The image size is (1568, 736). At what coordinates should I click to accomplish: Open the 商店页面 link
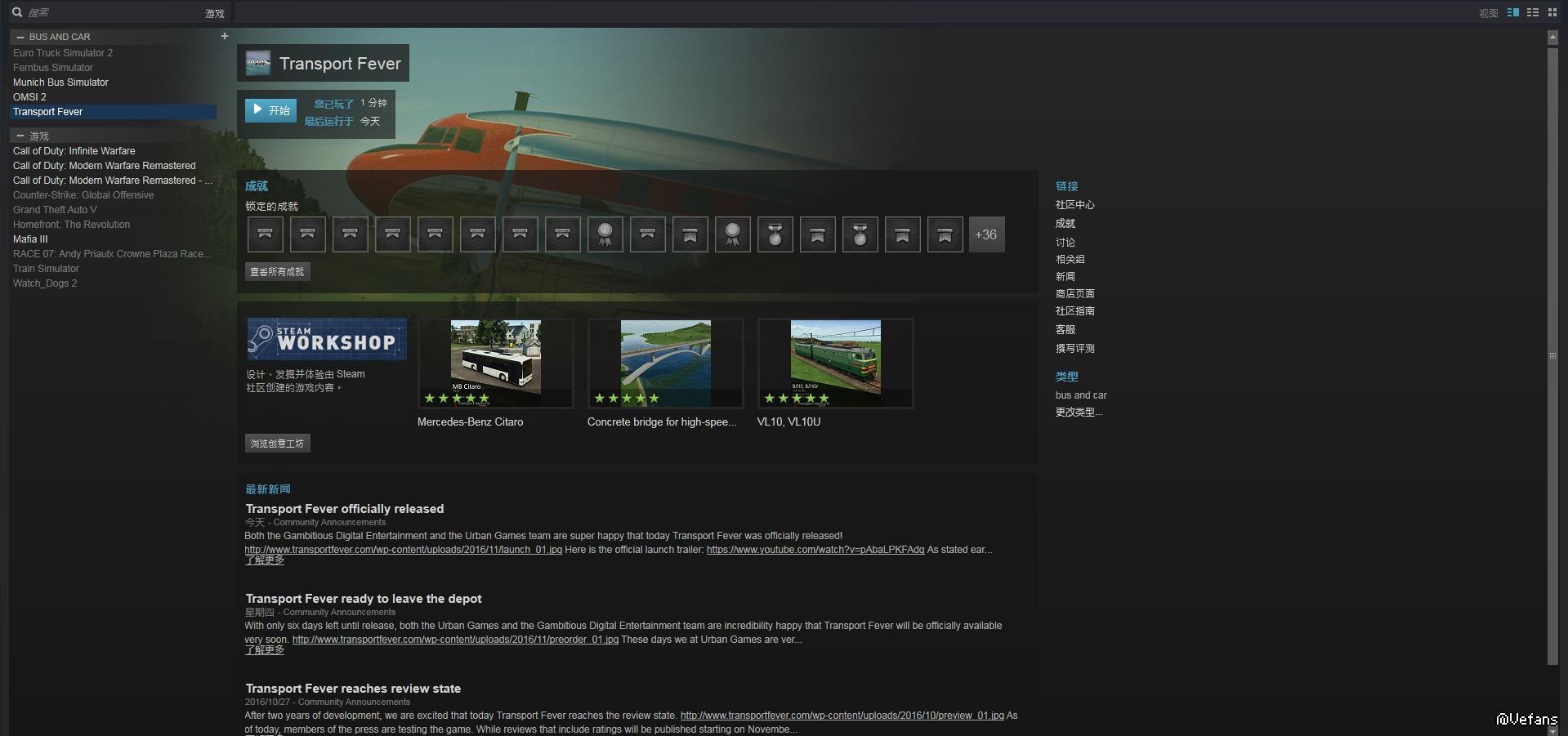point(1074,293)
